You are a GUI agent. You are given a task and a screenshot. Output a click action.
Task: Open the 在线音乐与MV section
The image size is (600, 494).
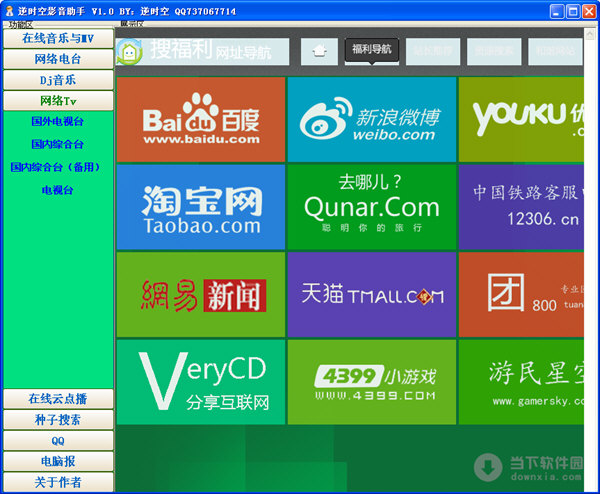[58, 38]
